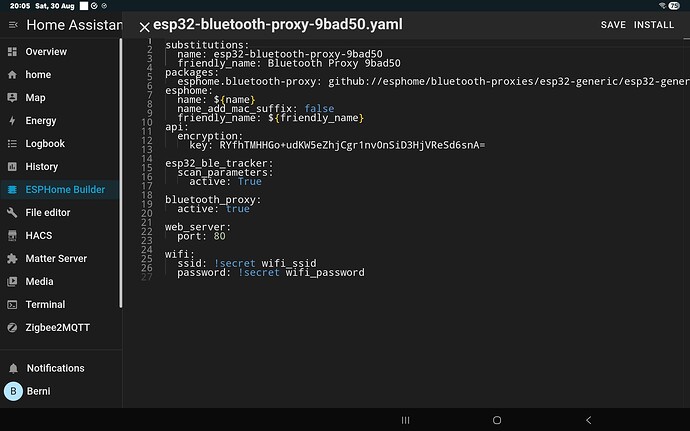
Task: Click the SAVE button
Action: tap(613, 25)
